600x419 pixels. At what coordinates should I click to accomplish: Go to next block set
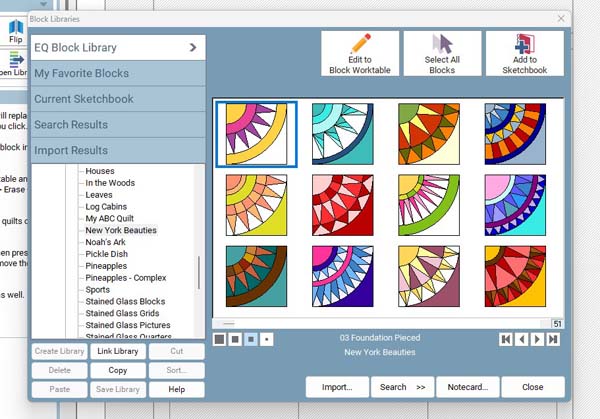[x=537, y=339]
